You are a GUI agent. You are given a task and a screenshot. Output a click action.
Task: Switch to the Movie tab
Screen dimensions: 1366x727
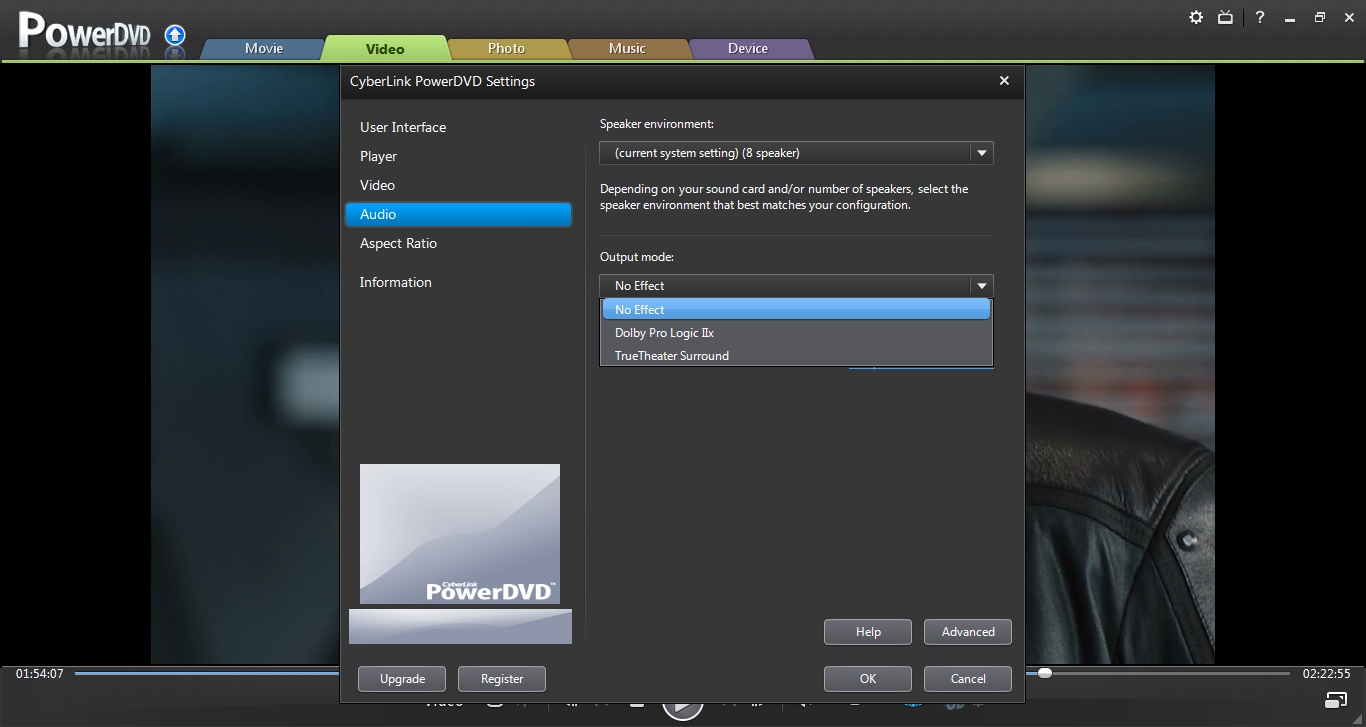point(264,48)
